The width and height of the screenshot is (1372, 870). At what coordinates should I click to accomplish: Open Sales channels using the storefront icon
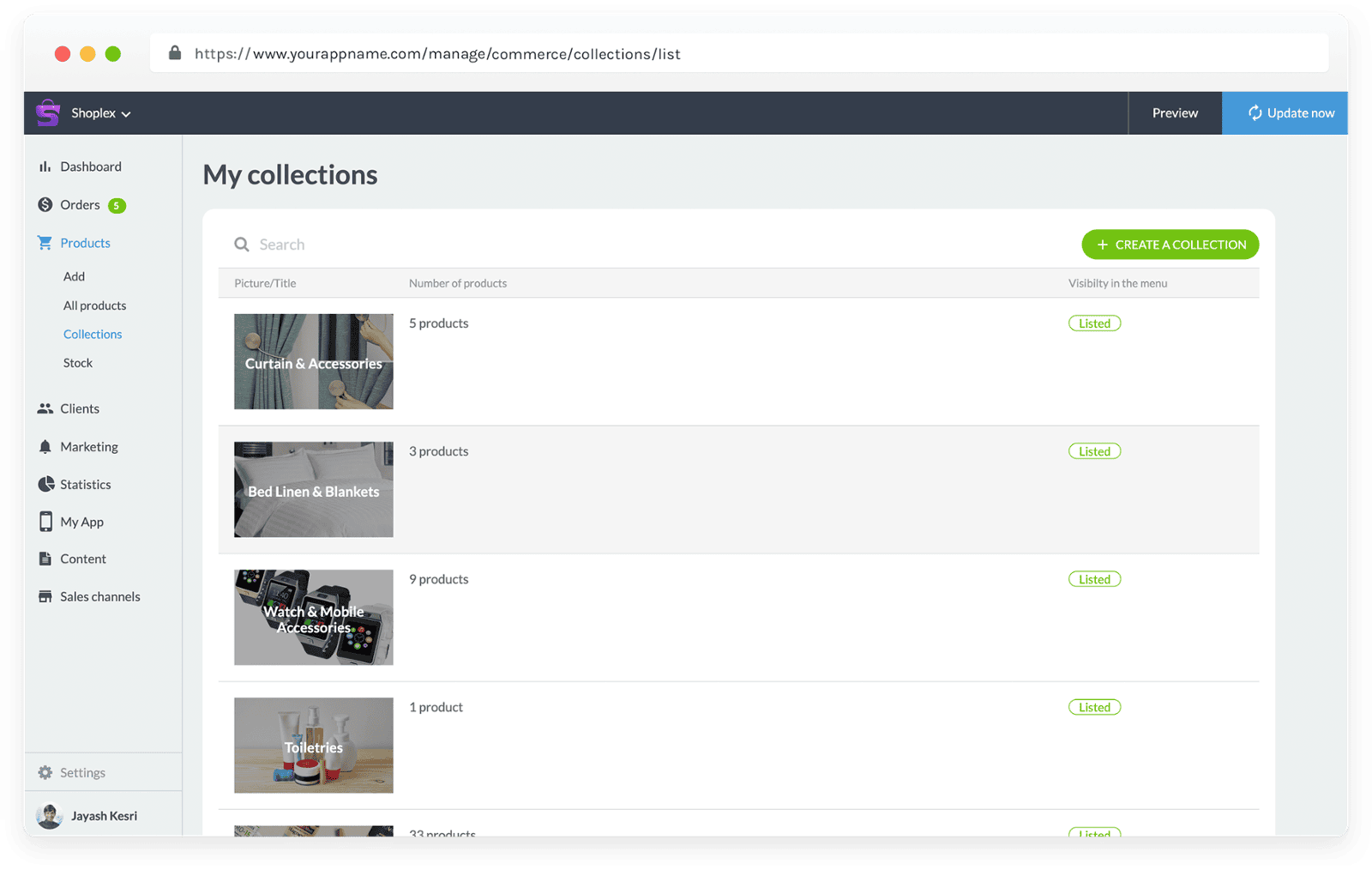(x=45, y=595)
